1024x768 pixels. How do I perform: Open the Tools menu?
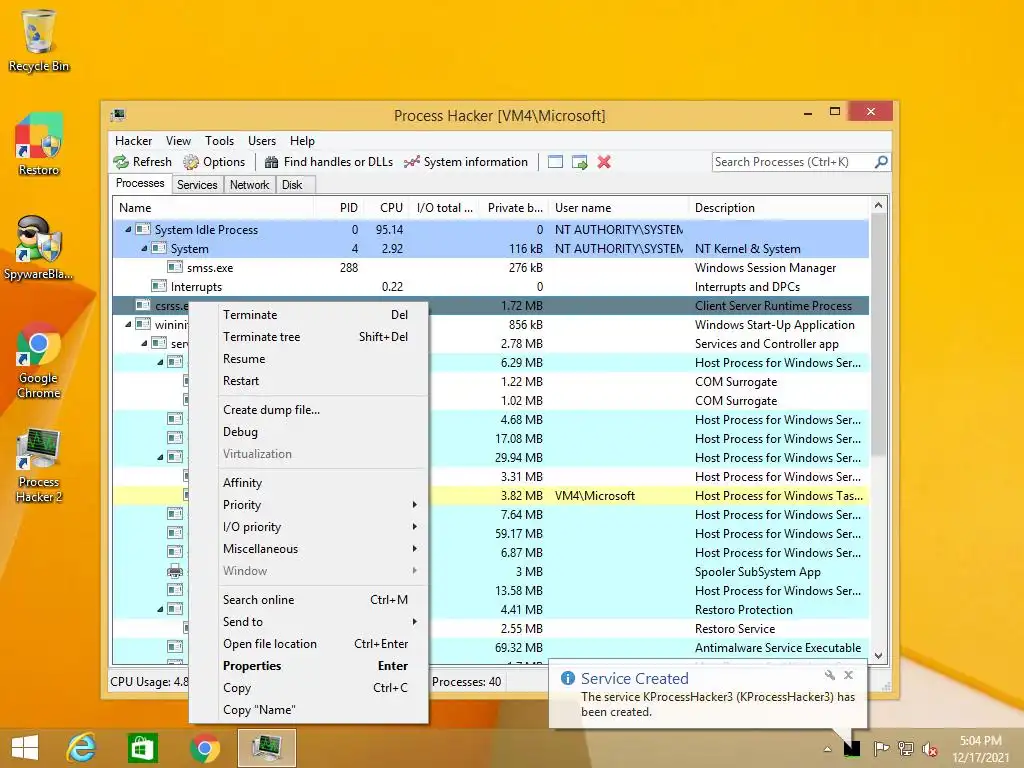[x=219, y=141]
